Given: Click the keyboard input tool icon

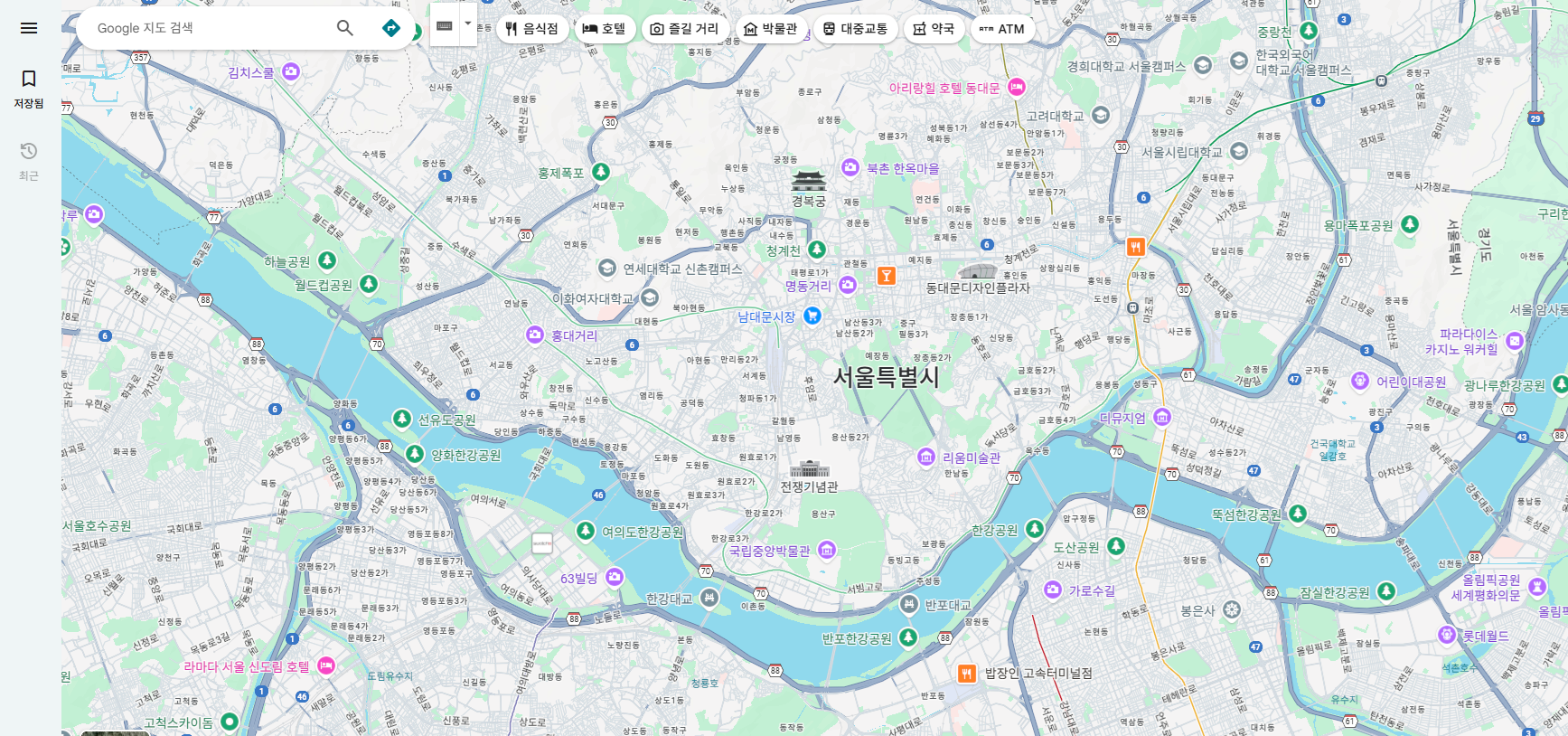Looking at the screenshot, I should (x=445, y=26).
